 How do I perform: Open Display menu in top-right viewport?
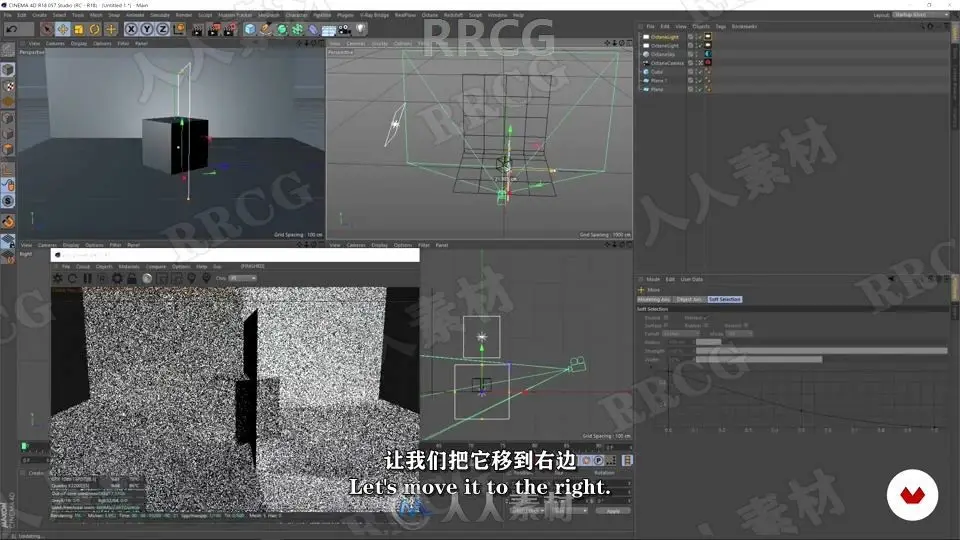point(380,43)
